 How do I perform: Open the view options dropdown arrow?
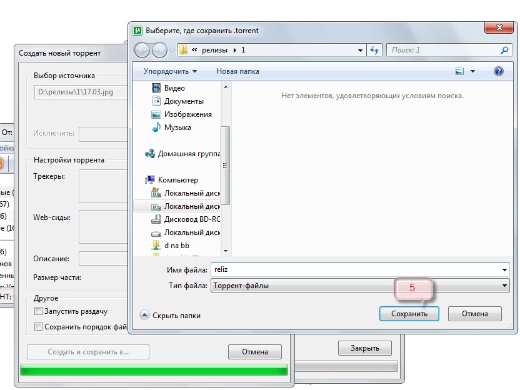(473, 71)
